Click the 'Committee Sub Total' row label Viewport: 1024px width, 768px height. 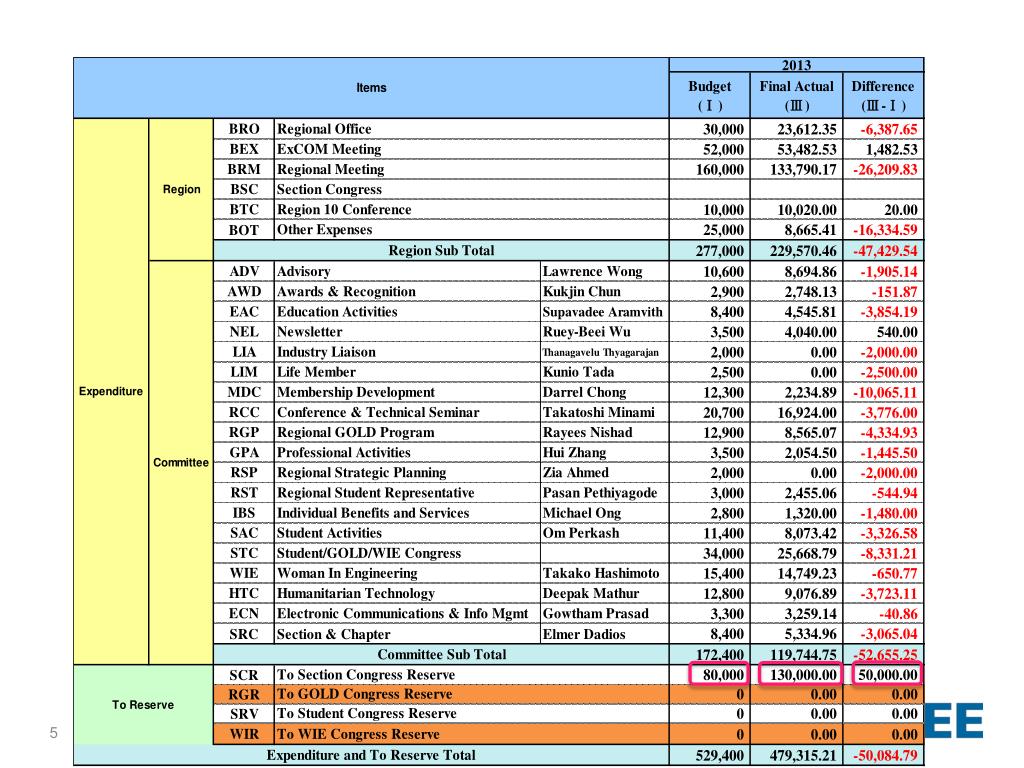(441, 654)
